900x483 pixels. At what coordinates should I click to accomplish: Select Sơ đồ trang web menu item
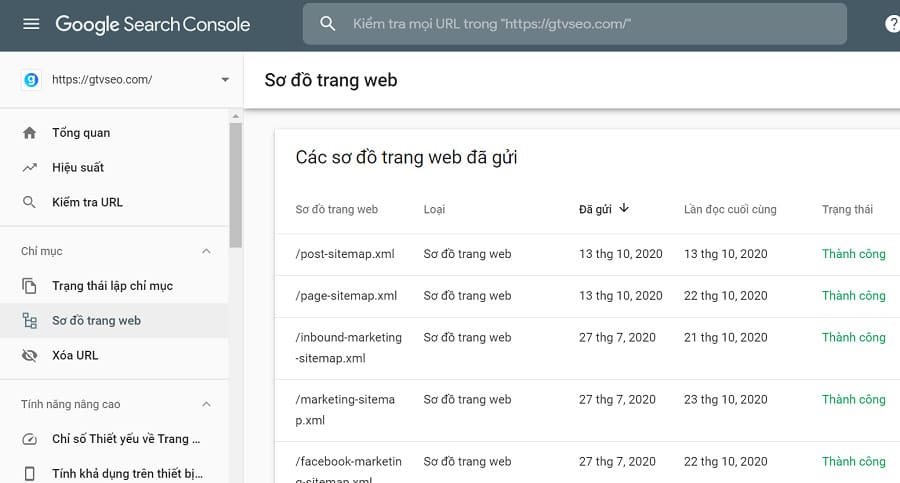(114, 320)
